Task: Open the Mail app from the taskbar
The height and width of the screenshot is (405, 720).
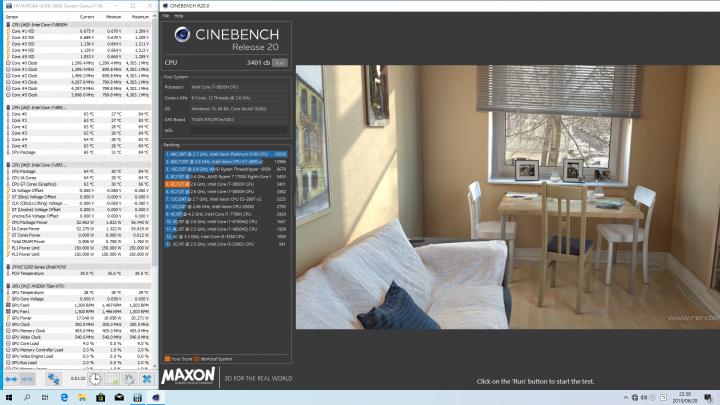Action: point(119,398)
